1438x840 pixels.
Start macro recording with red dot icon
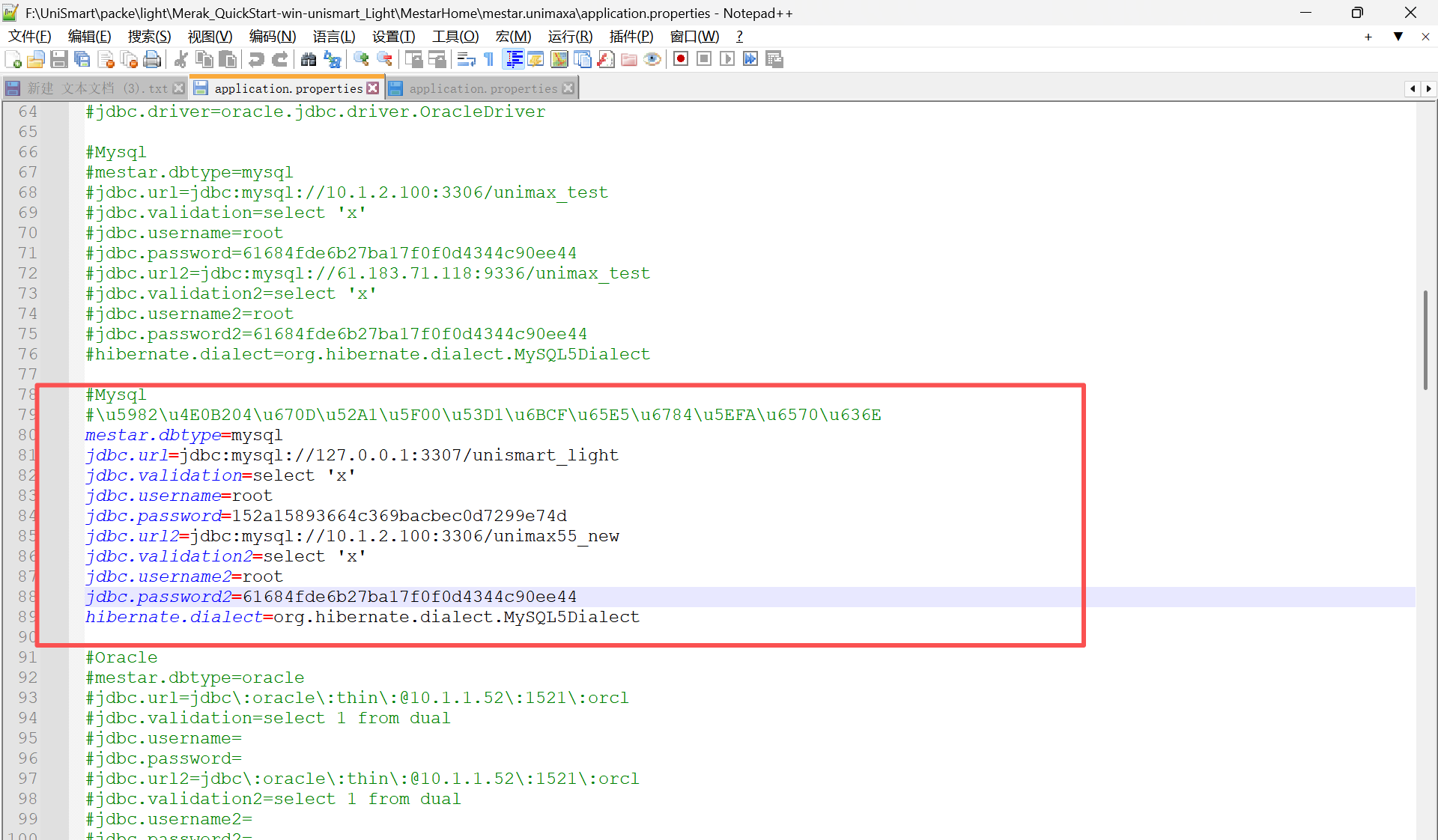680,59
